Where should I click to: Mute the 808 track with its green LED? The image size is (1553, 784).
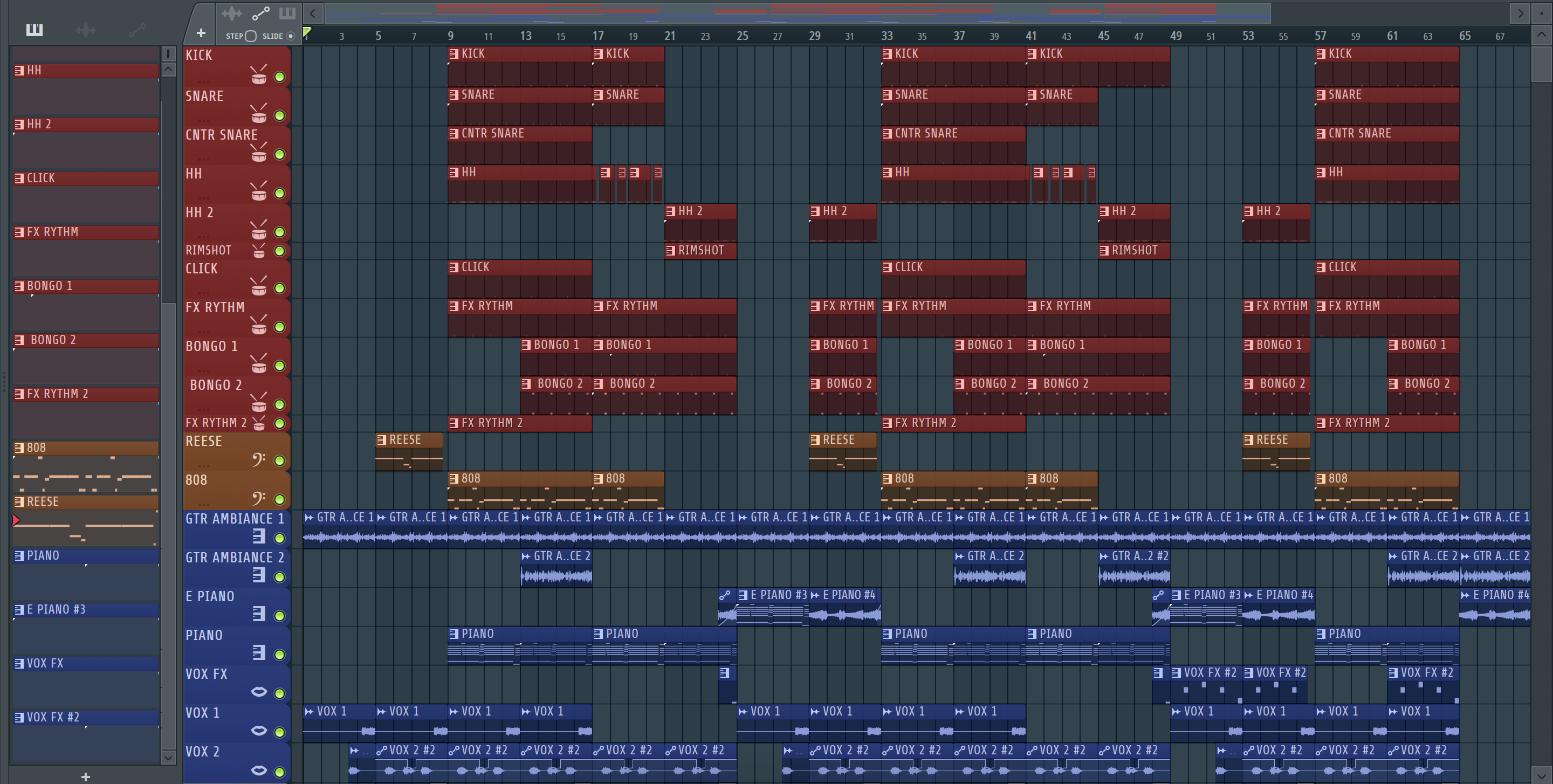pos(280,499)
